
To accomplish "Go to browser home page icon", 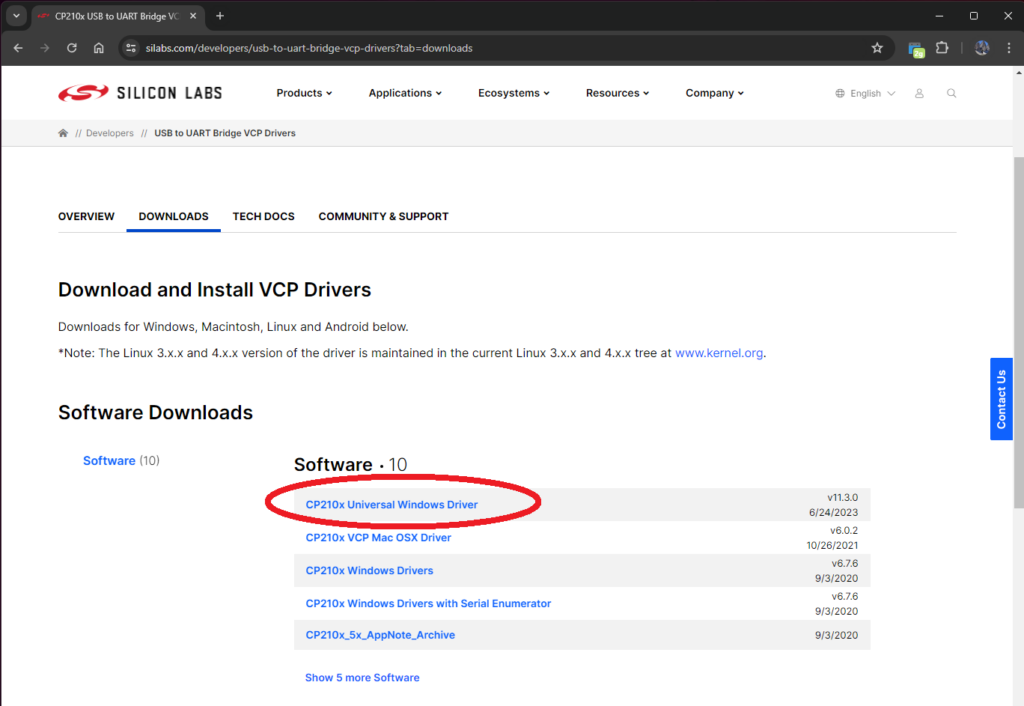I will pyautogui.click(x=98, y=48).
